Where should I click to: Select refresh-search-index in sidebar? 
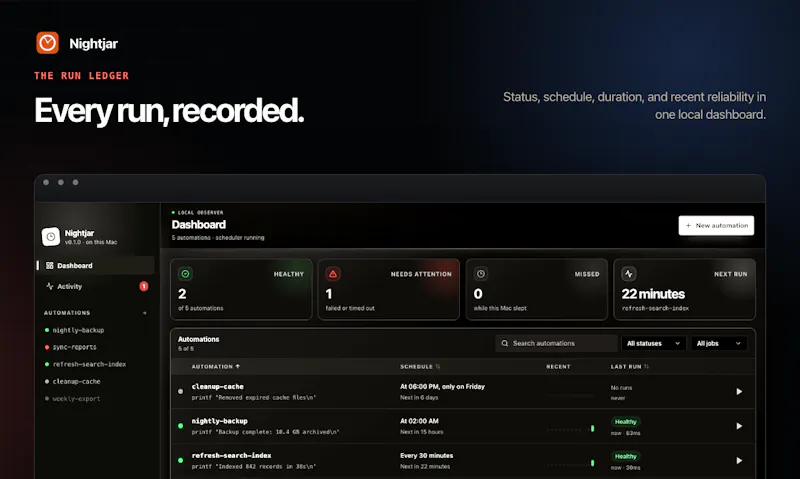click(x=85, y=364)
